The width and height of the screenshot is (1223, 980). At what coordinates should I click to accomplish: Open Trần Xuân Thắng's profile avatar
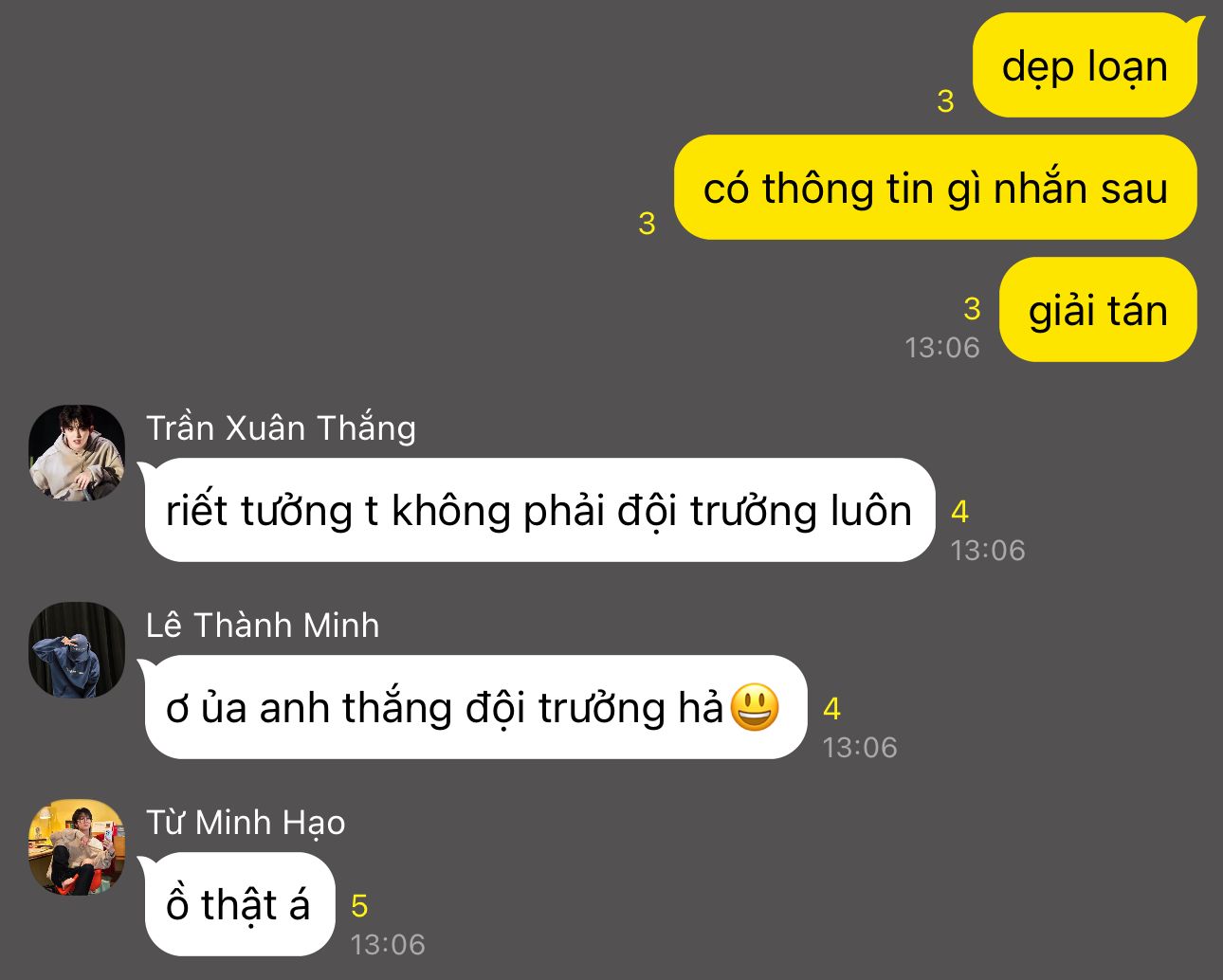[77, 453]
